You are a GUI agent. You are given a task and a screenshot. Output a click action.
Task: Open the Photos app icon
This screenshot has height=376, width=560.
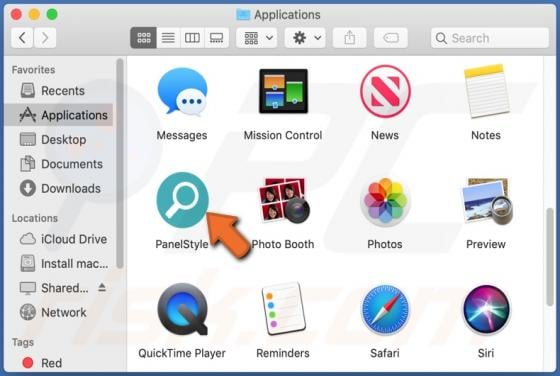coord(385,201)
